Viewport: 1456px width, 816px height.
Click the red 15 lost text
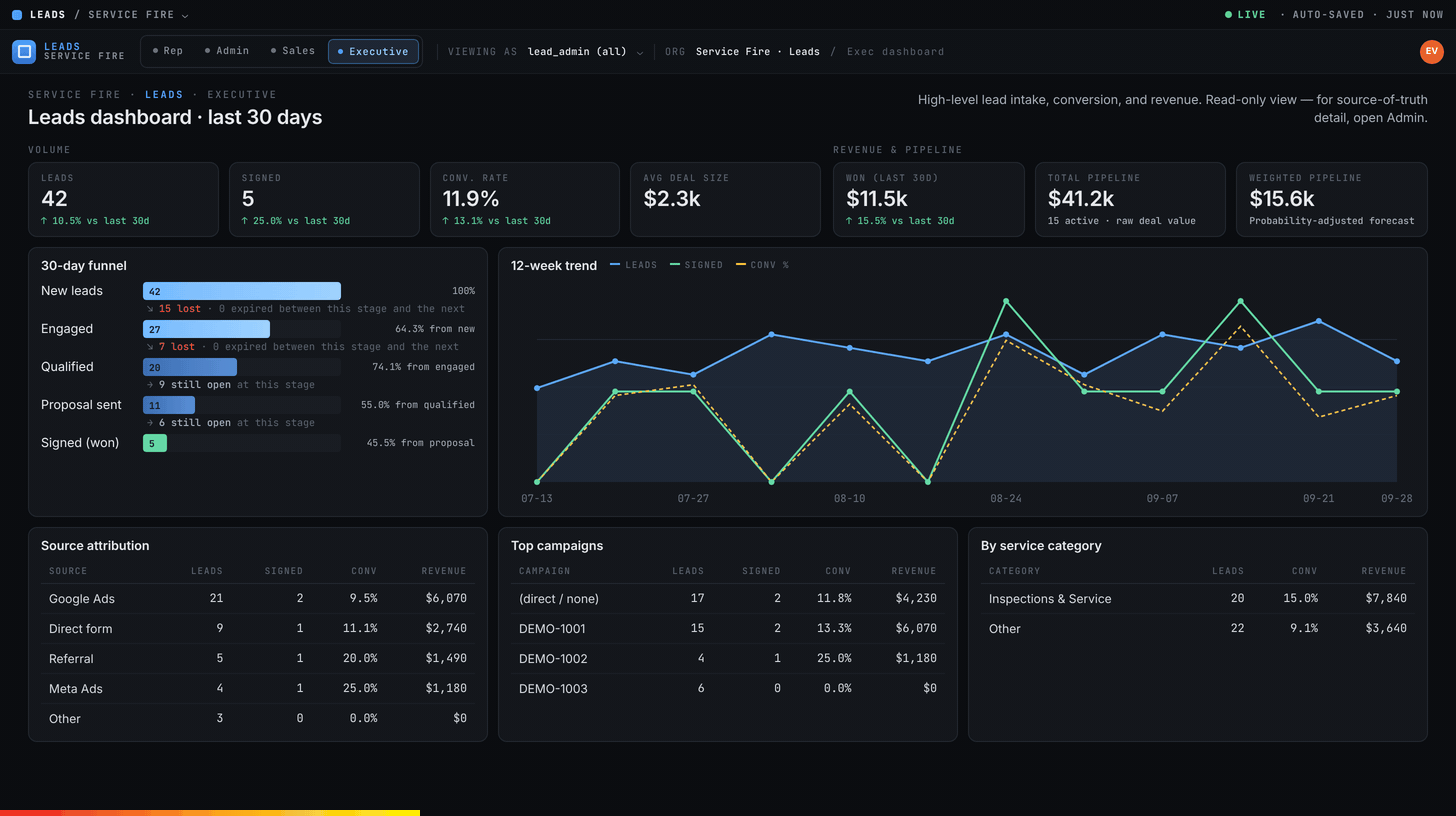click(x=180, y=309)
